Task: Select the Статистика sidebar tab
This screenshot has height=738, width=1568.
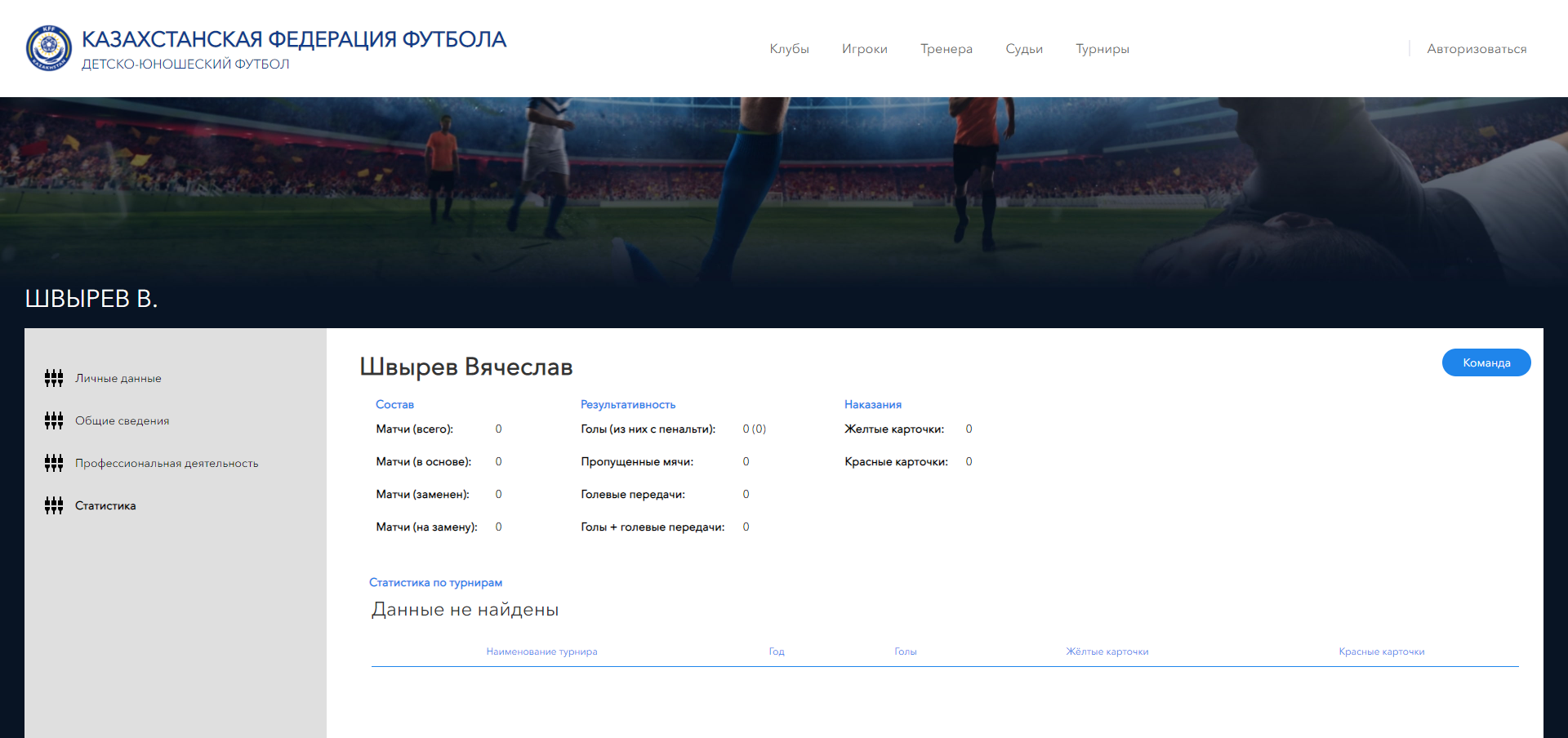Action: click(105, 505)
